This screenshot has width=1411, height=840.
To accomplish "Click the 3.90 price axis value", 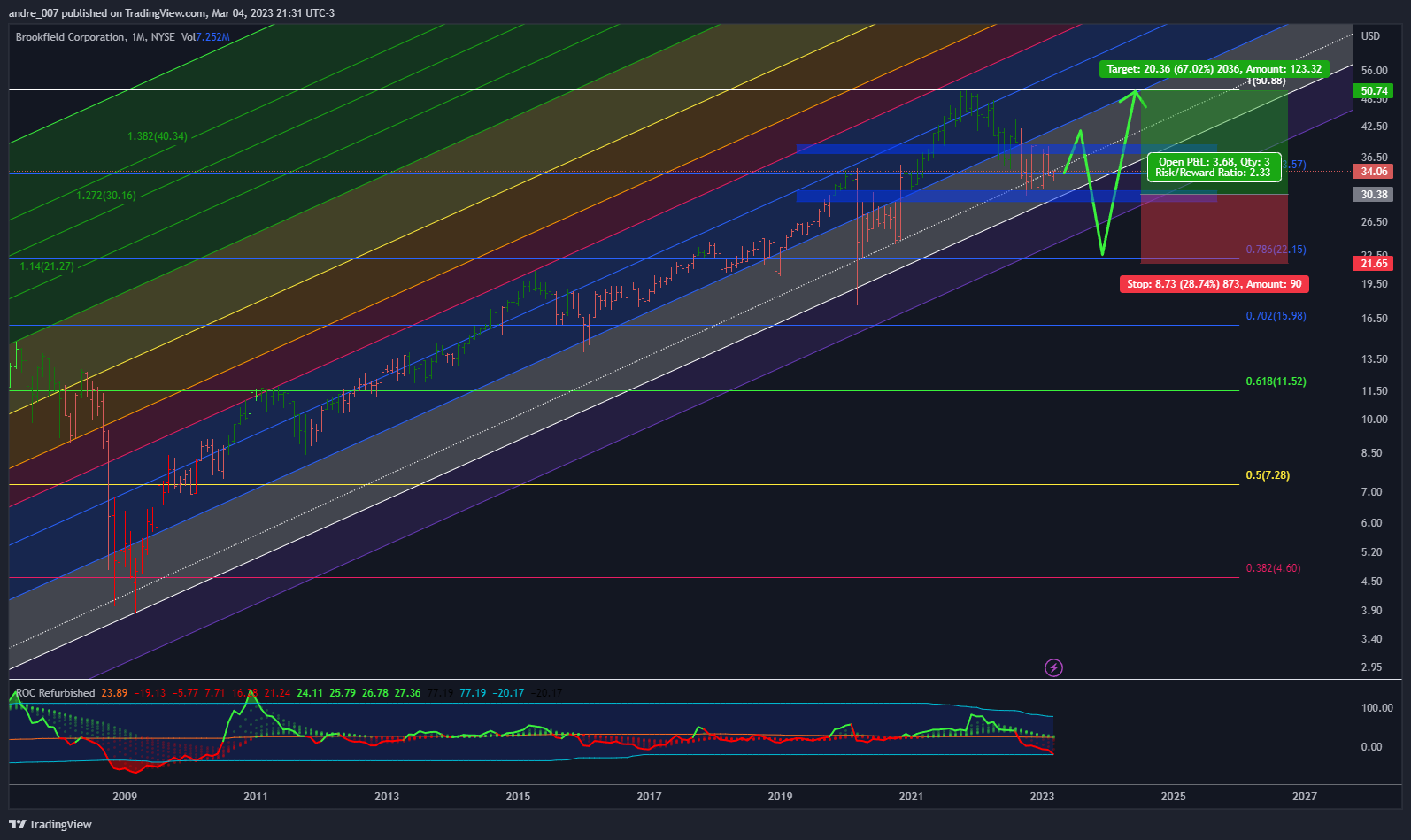I will click(1371, 611).
